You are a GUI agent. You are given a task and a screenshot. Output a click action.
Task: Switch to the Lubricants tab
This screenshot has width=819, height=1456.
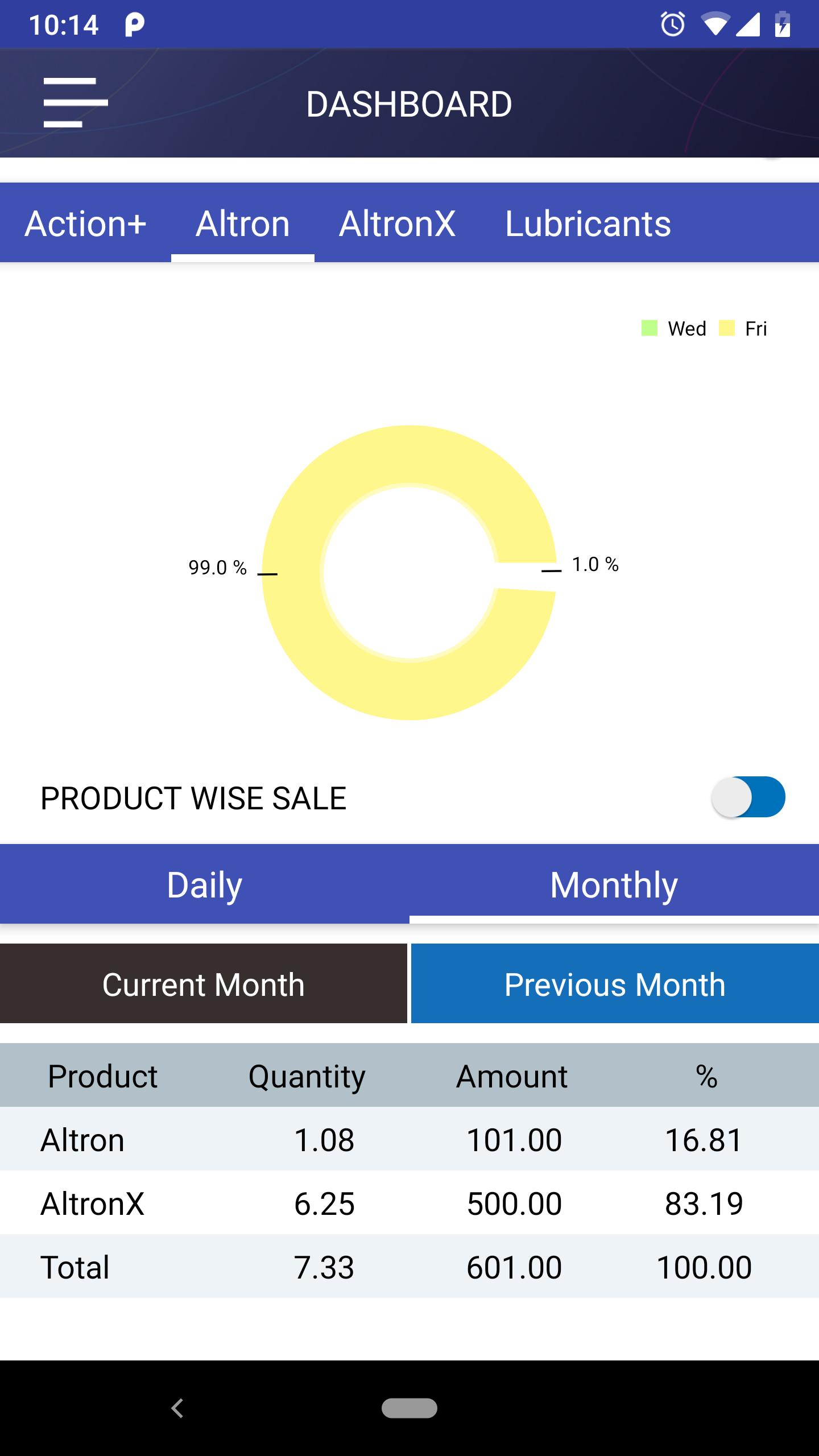588,223
